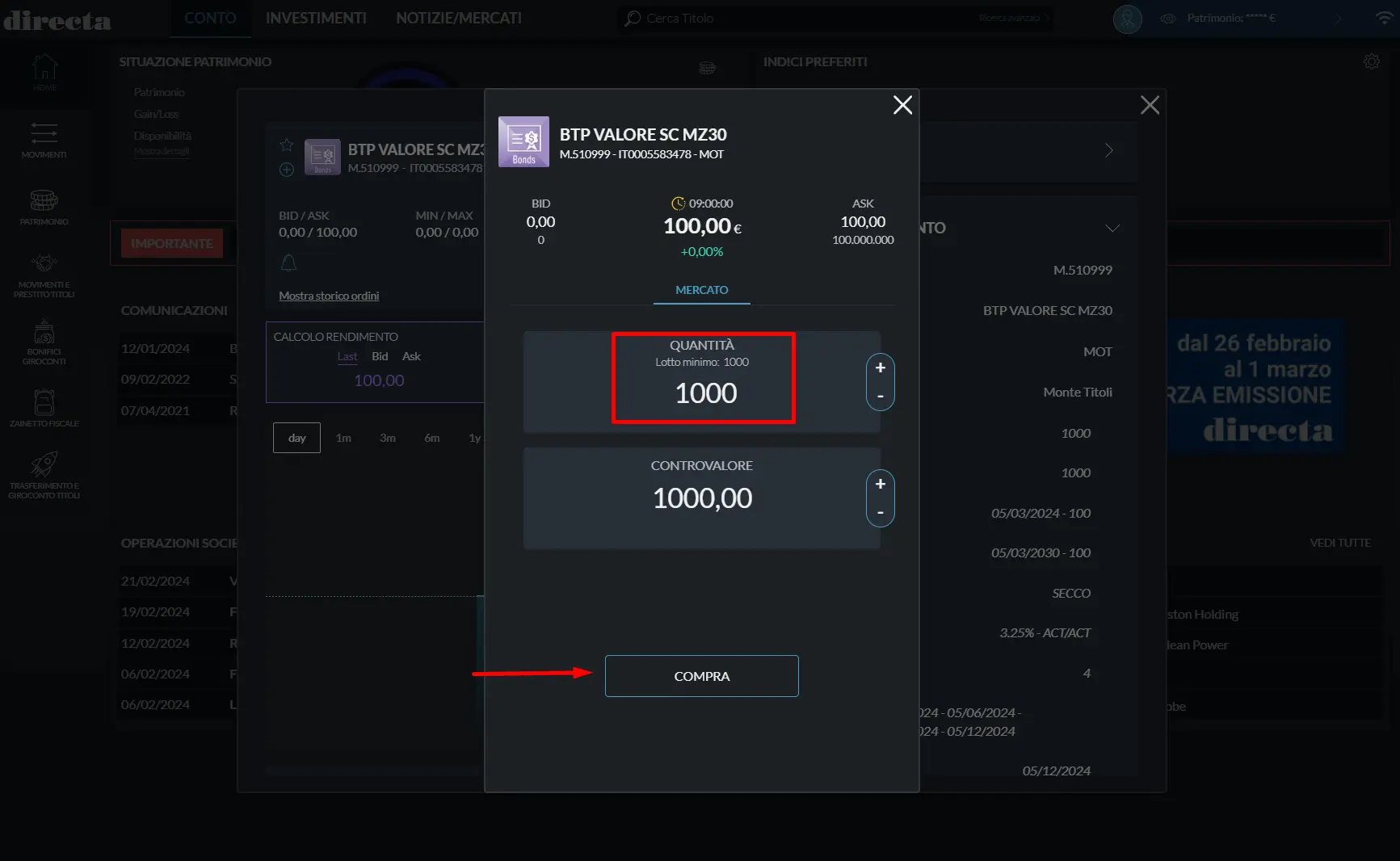Click the Wi-Fi connection status icon

pos(1385,18)
